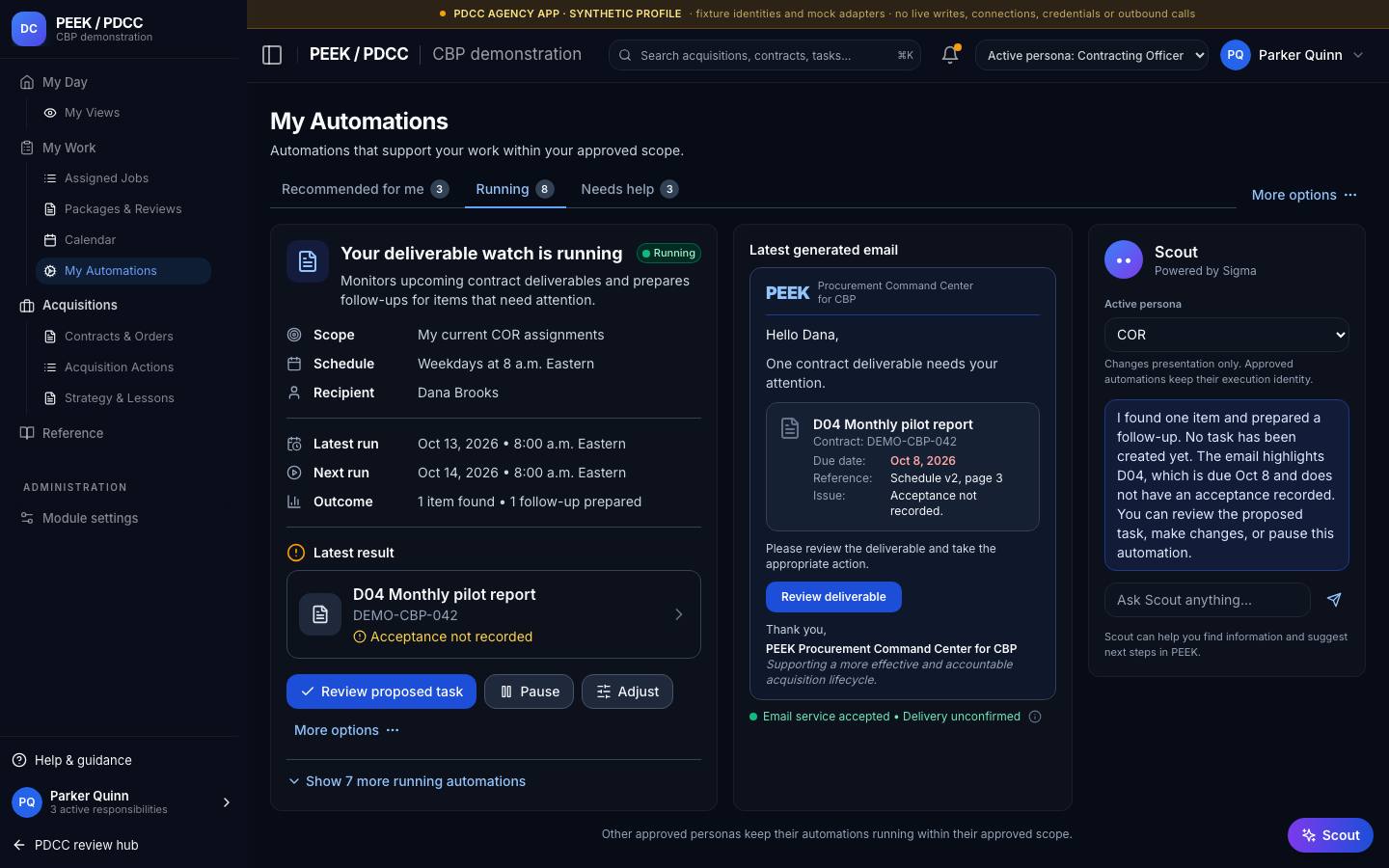Click the search magnifier icon
Image resolution: width=1389 pixels, height=868 pixels.
[625, 55]
